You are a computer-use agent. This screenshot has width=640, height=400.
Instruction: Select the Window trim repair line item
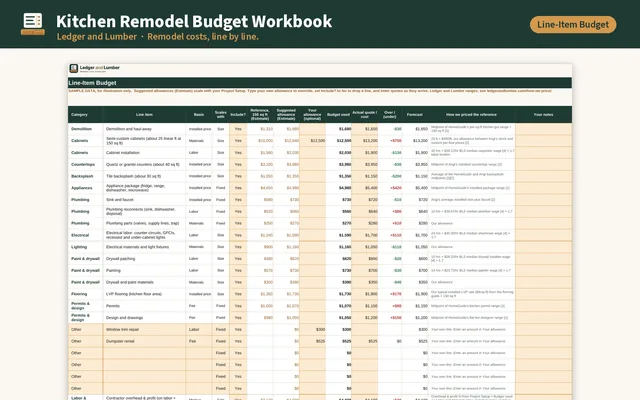pyautogui.click(x=144, y=329)
